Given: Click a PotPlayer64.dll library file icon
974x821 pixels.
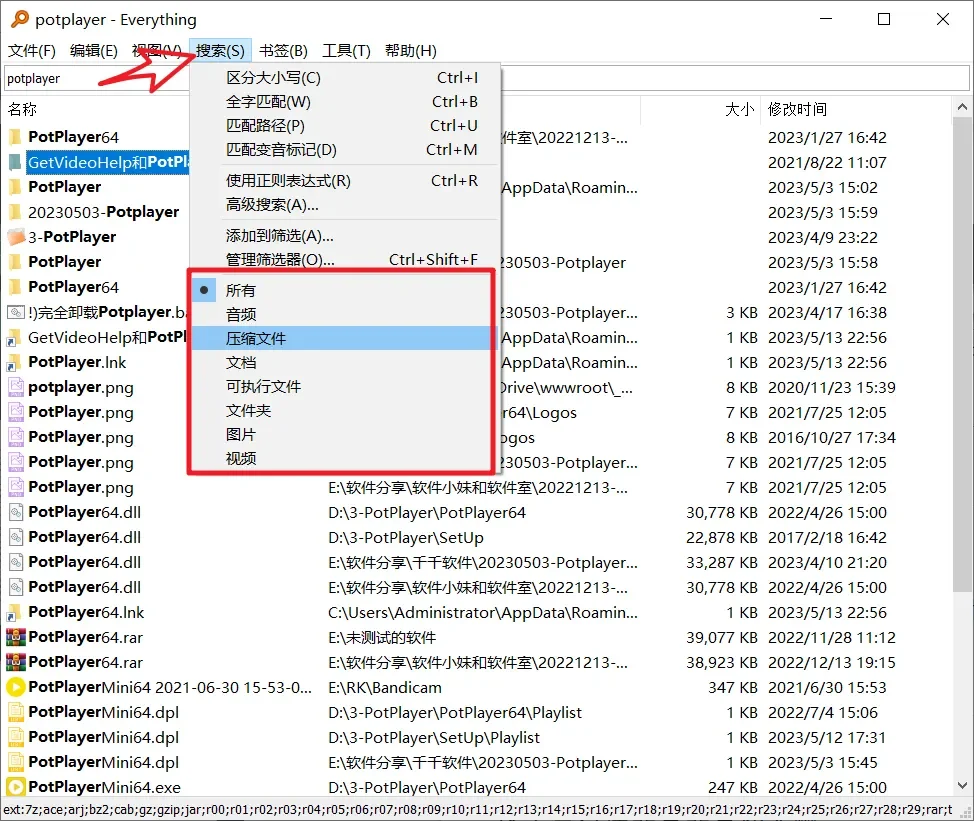Looking at the screenshot, I should (18, 512).
